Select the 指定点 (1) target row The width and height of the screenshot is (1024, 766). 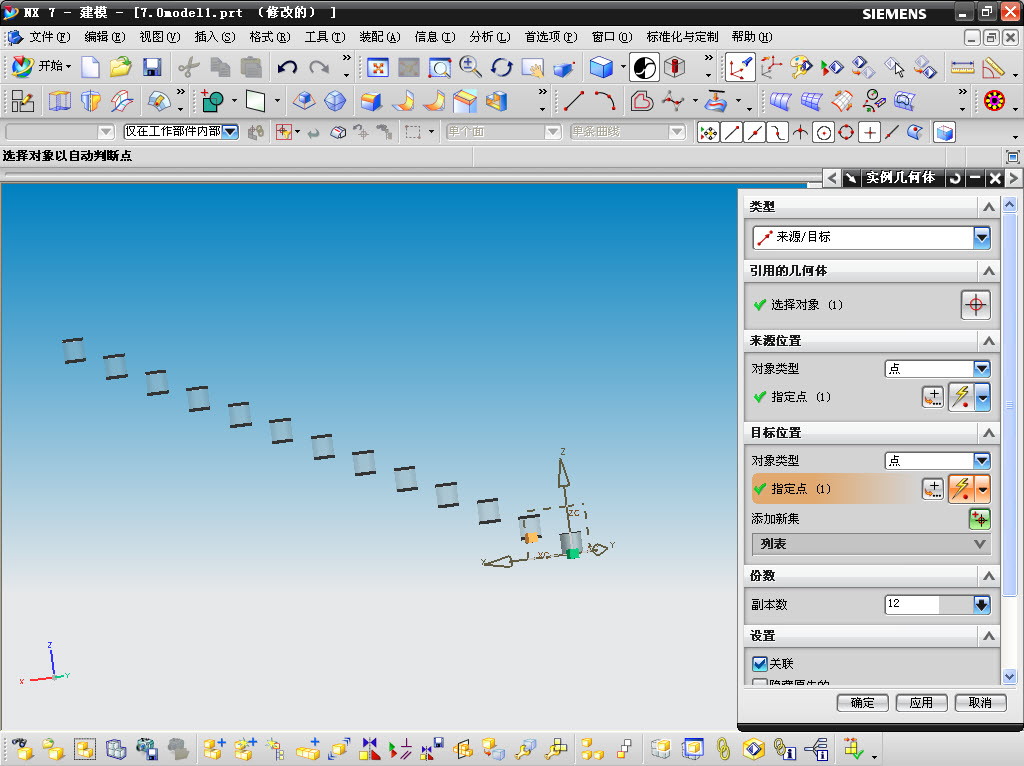871,488
